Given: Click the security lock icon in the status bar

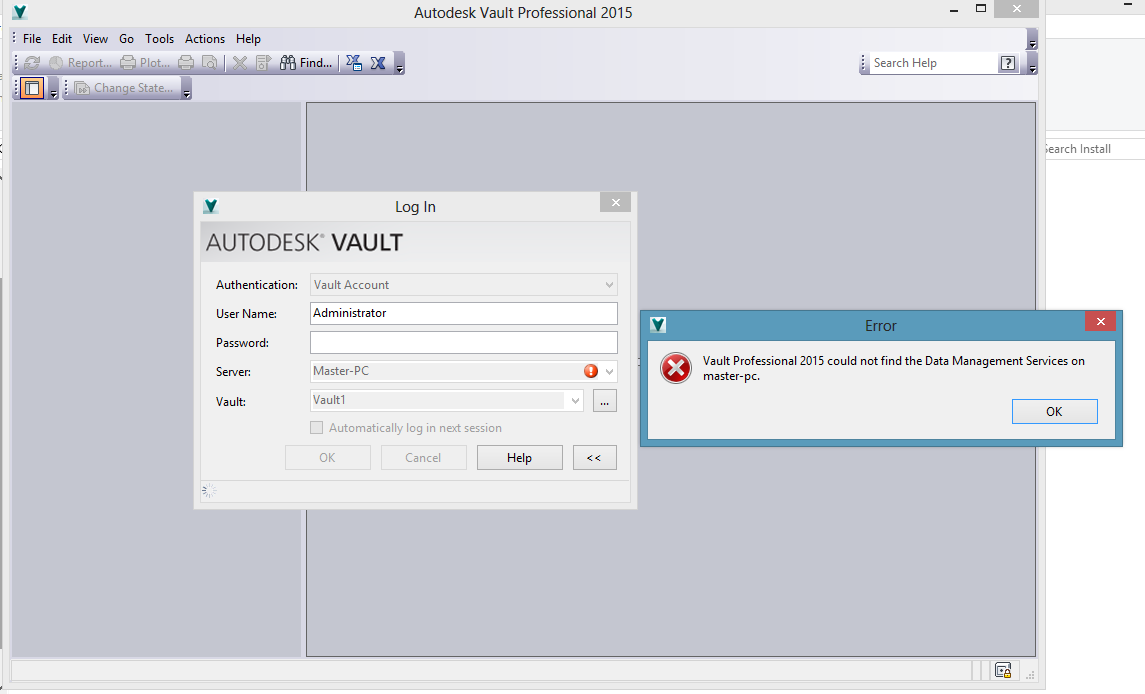Looking at the screenshot, I should (x=1003, y=670).
